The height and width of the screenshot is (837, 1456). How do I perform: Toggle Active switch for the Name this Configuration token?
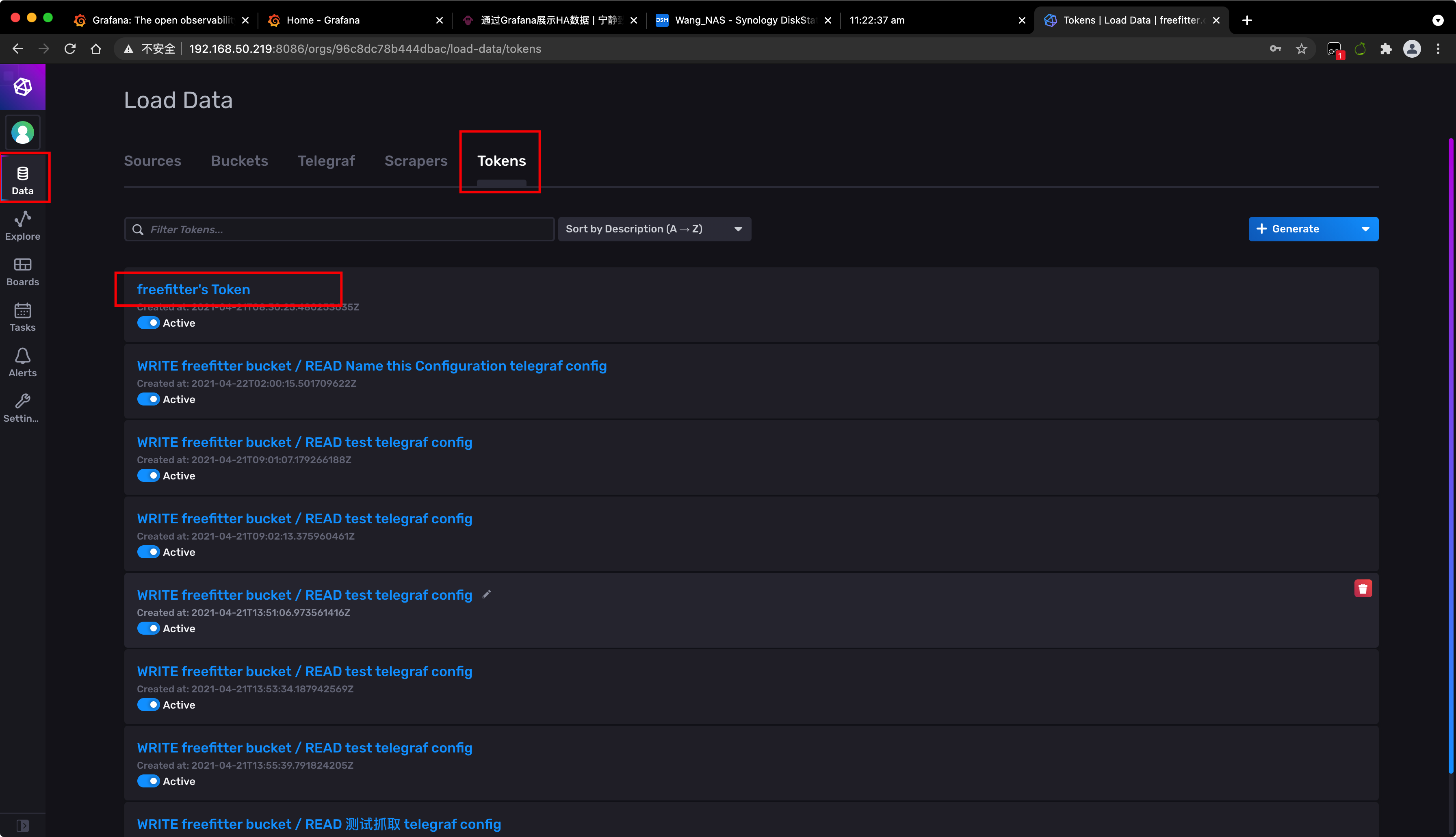[148, 399]
